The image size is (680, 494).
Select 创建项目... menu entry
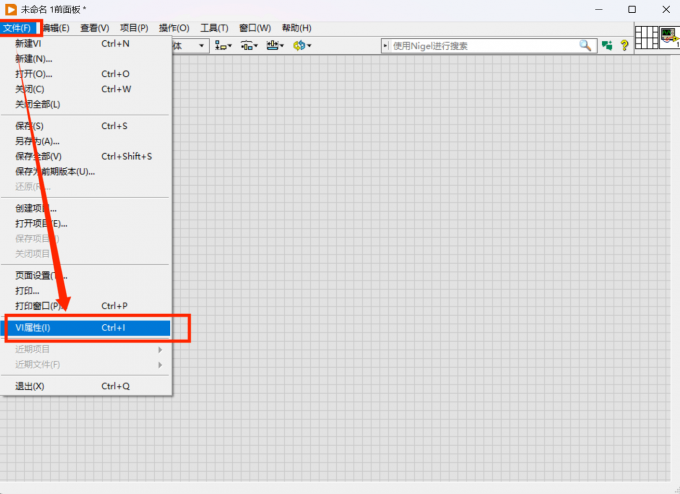[86, 209]
